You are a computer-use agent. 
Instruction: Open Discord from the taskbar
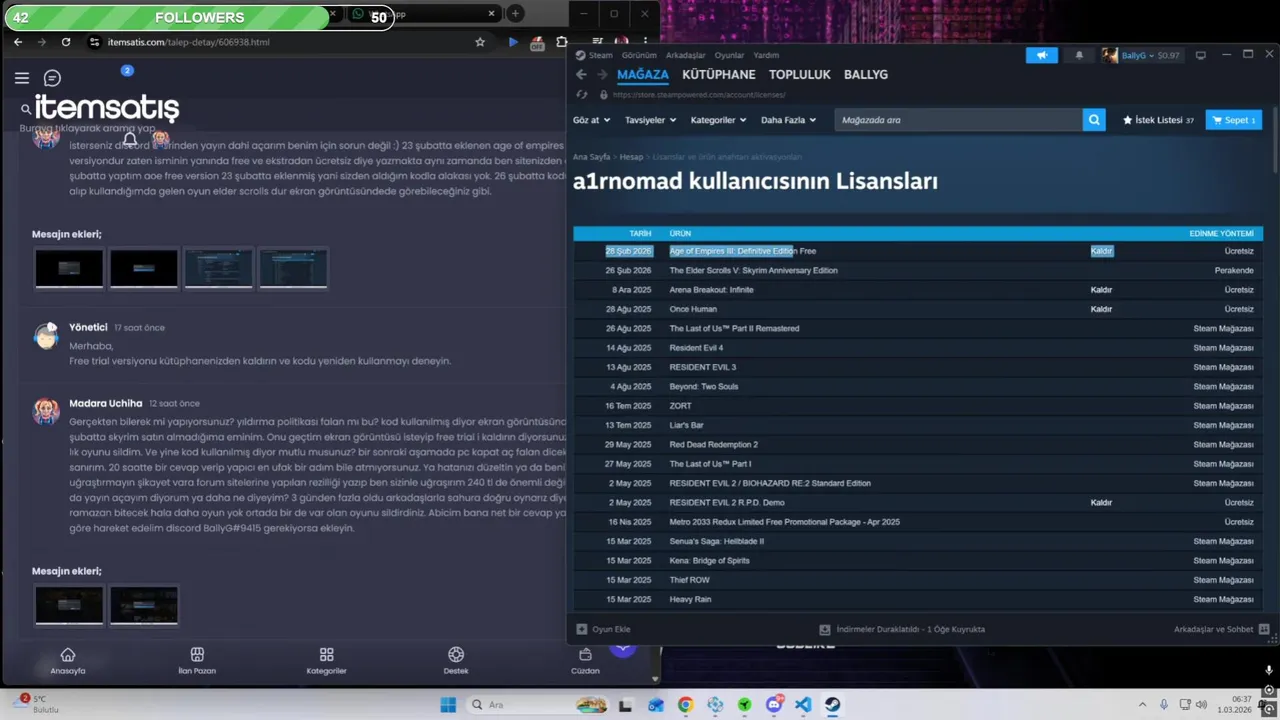(773, 705)
